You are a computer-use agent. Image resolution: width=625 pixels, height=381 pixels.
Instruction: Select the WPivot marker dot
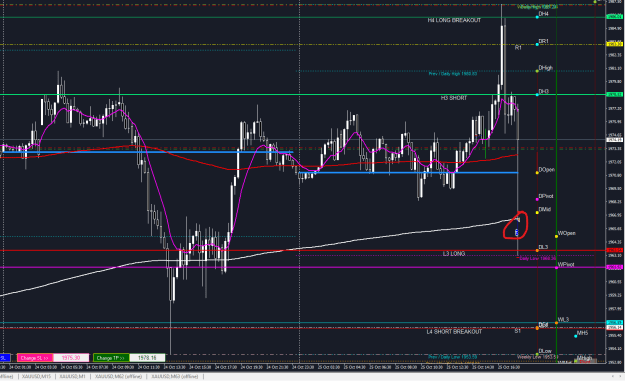click(x=556, y=267)
